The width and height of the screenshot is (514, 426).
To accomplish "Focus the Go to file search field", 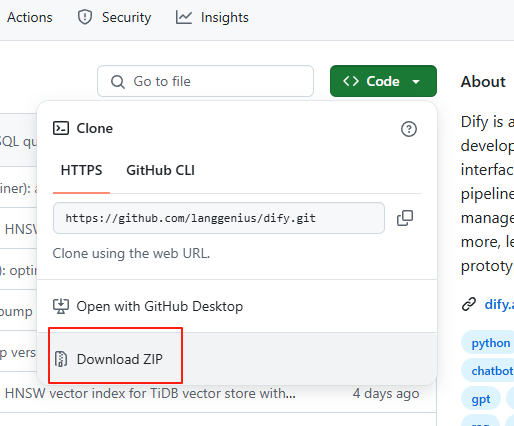I will (205, 81).
